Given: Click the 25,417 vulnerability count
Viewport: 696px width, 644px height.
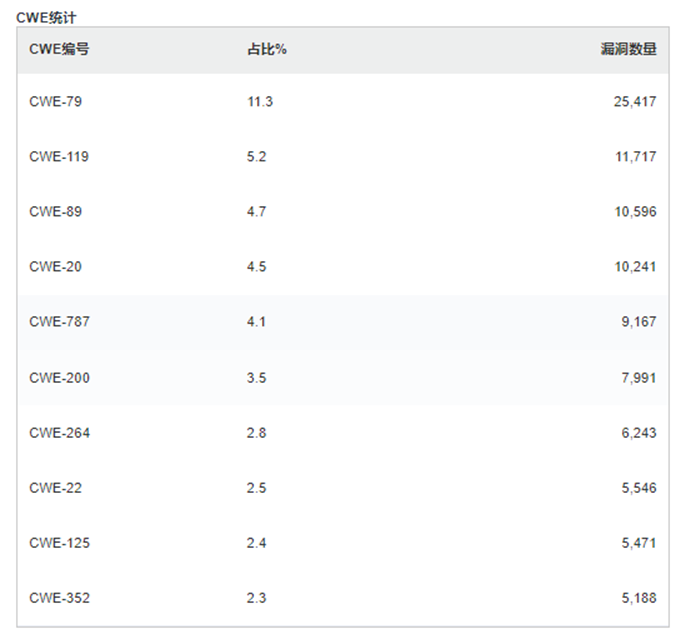Looking at the screenshot, I should [x=635, y=102].
